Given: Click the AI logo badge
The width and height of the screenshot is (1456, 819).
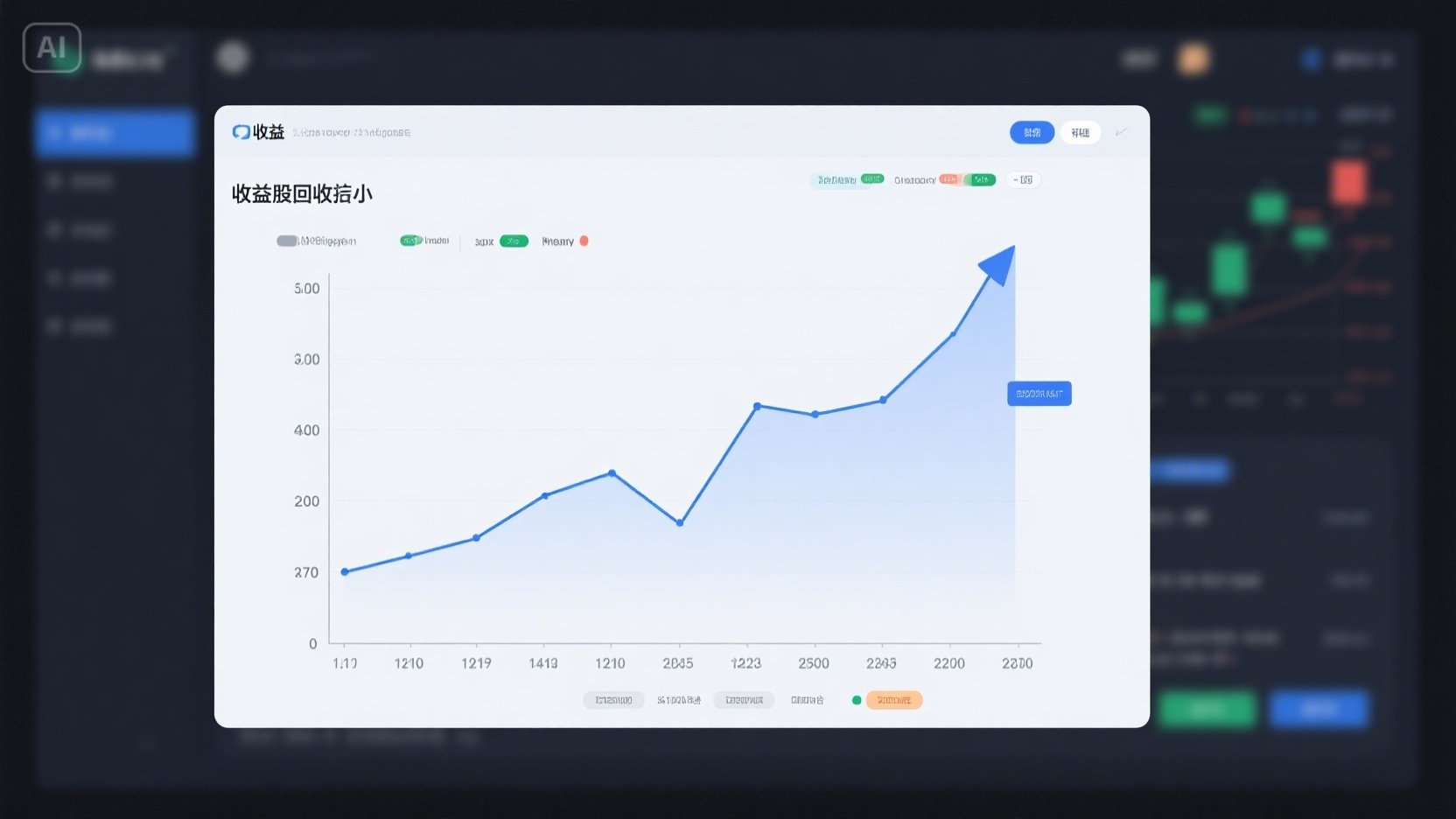Looking at the screenshot, I should tap(52, 47).
